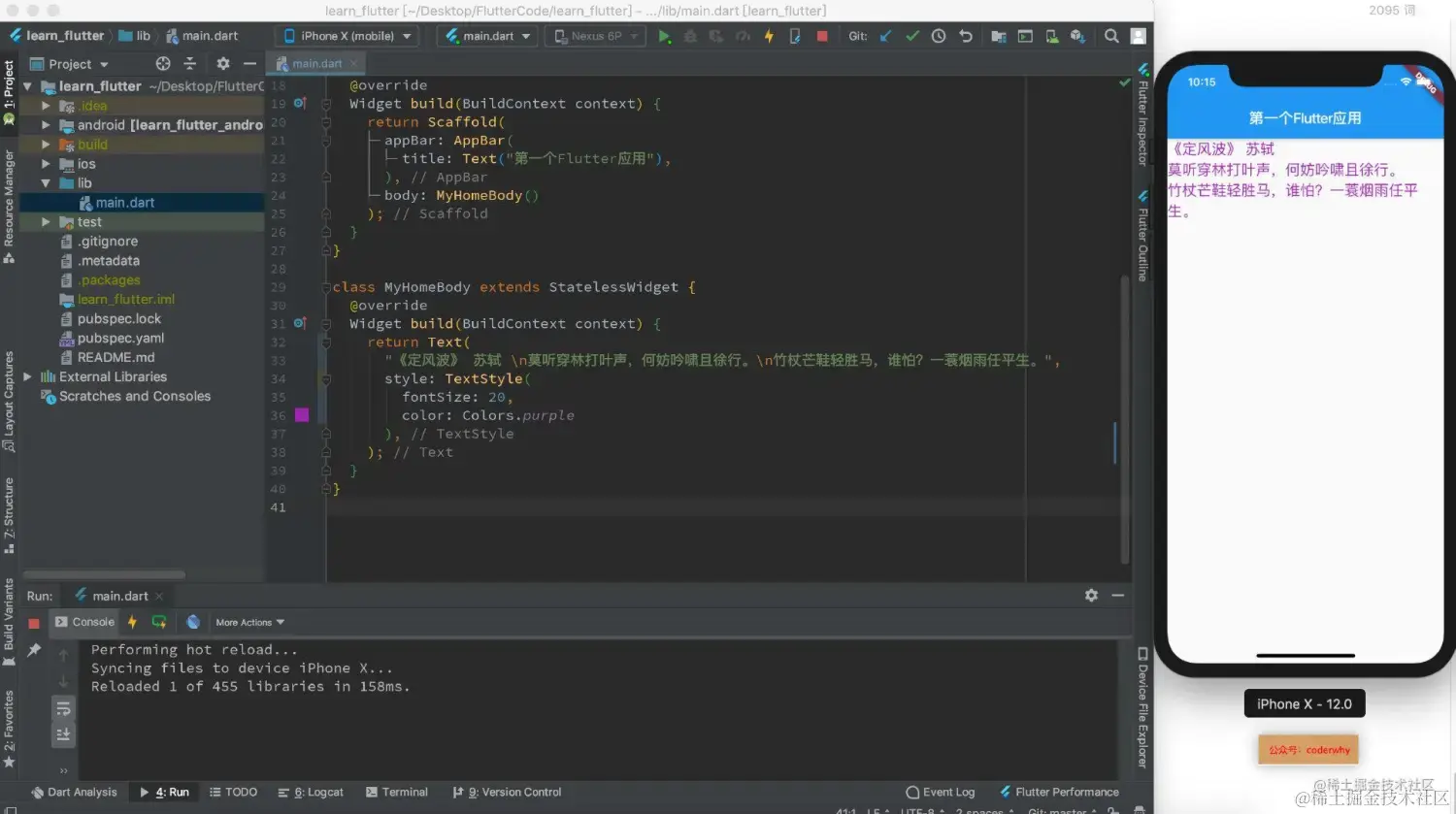Image resolution: width=1456 pixels, height=814 pixels.
Task: Open the Terminal tool tab
Action: pos(397,792)
